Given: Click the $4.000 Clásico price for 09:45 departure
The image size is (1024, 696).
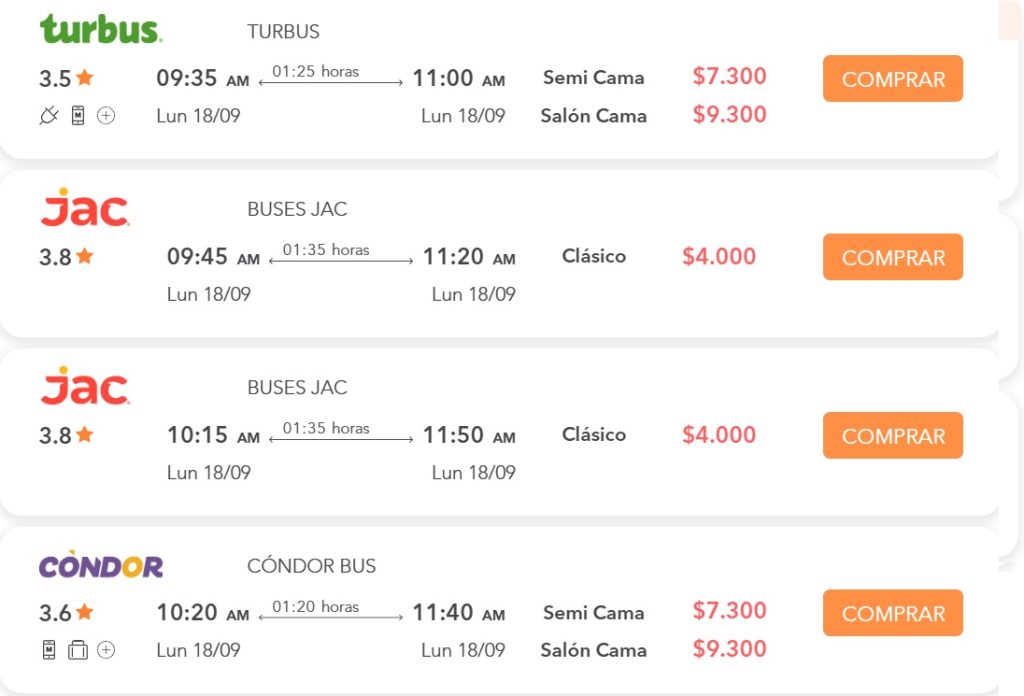Looking at the screenshot, I should pos(719,256).
